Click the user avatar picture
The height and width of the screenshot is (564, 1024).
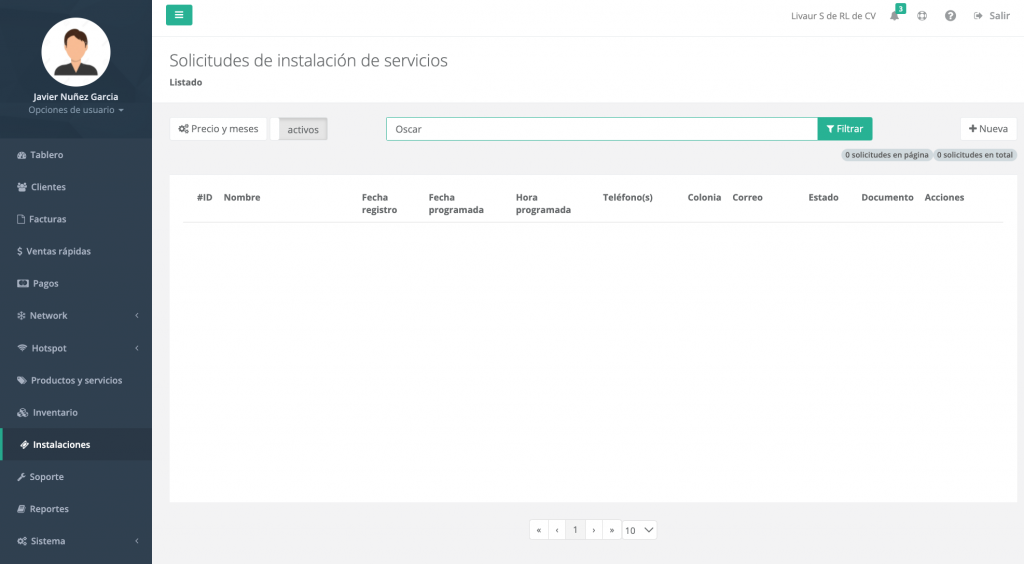pos(76,52)
